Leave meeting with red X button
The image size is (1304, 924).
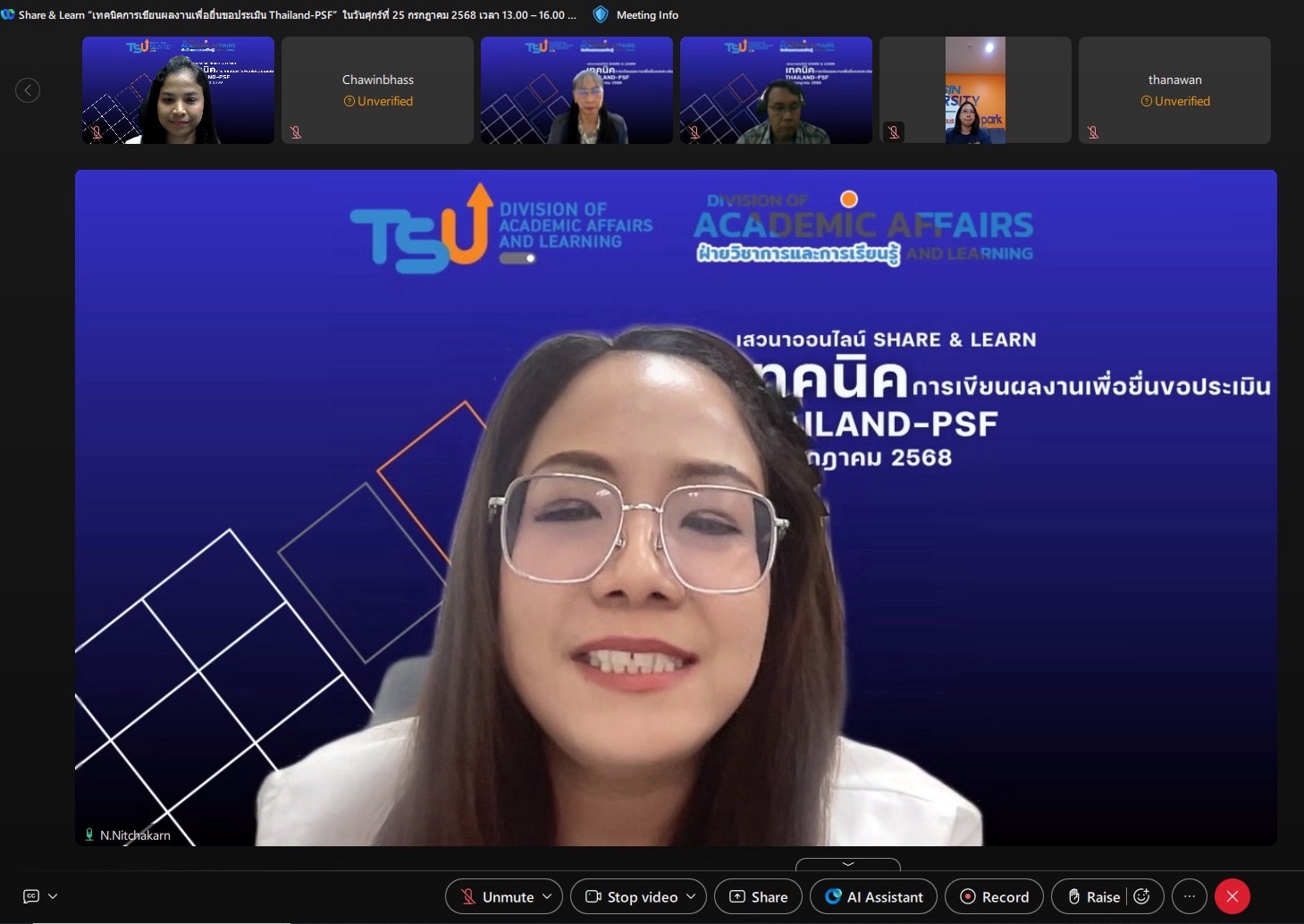(x=1232, y=896)
